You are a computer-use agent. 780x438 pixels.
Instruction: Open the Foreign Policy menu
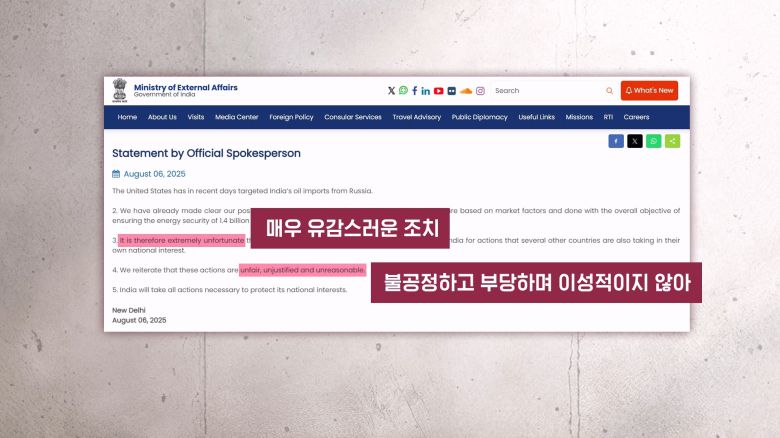[x=291, y=117]
